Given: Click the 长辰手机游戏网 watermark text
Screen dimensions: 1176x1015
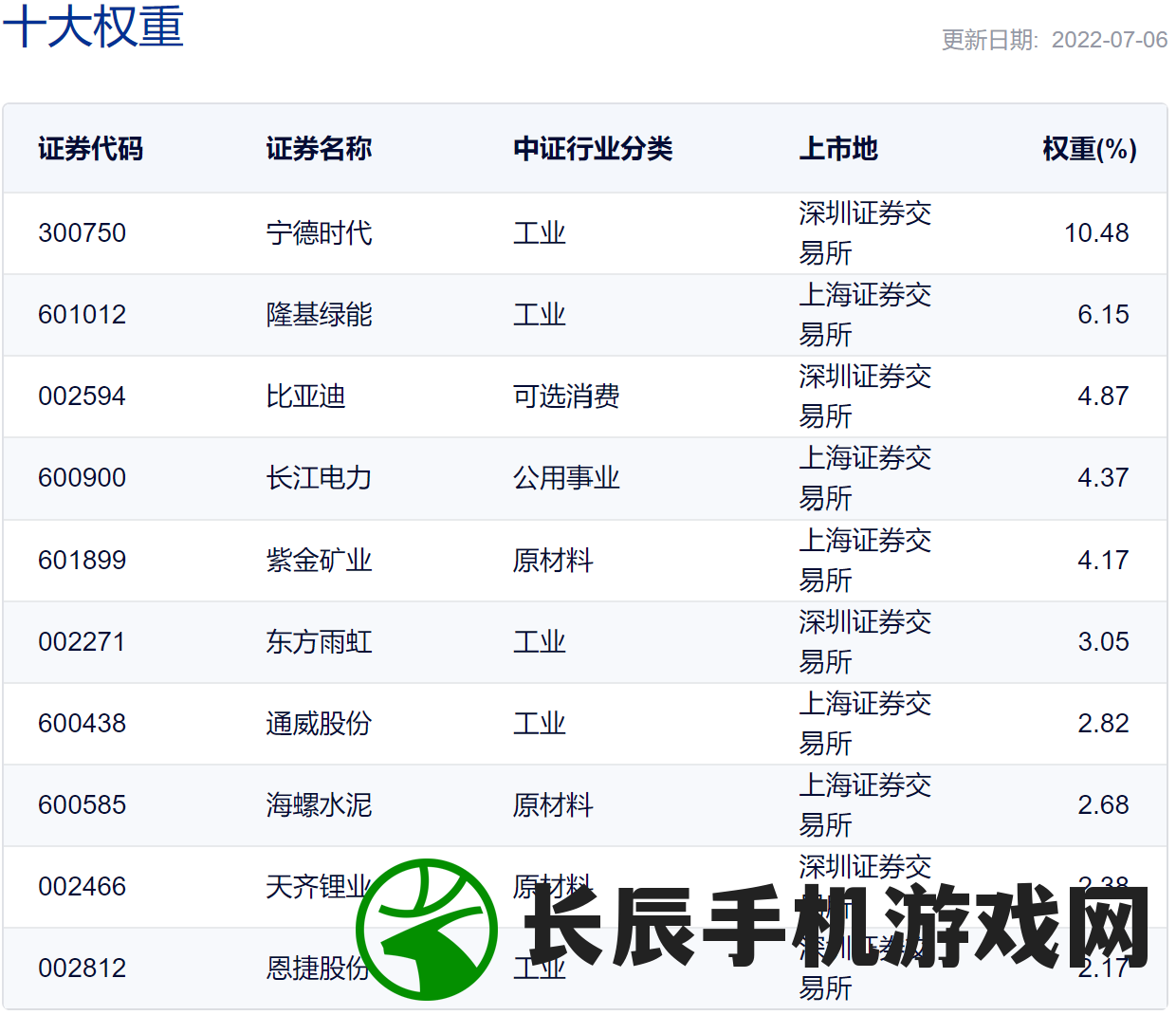Looking at the screenshot, I should tap(835, 927).
